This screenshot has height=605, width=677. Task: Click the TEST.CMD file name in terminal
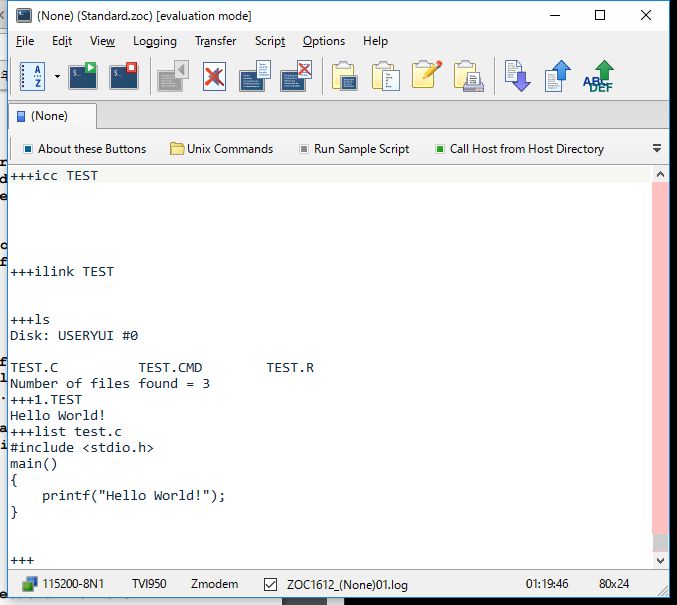[x=170, y=368]
